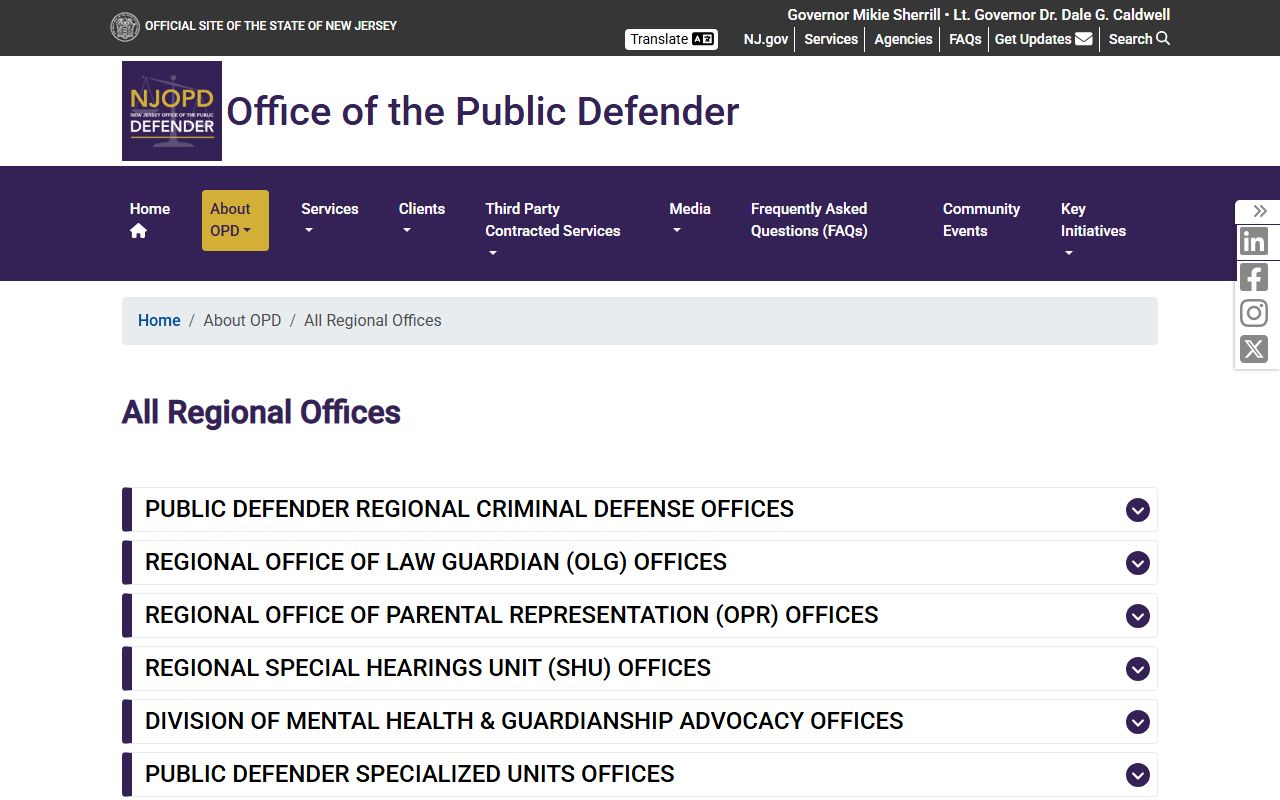Expand Public Defender Specialized Units Offices

(x=640, y=775)
